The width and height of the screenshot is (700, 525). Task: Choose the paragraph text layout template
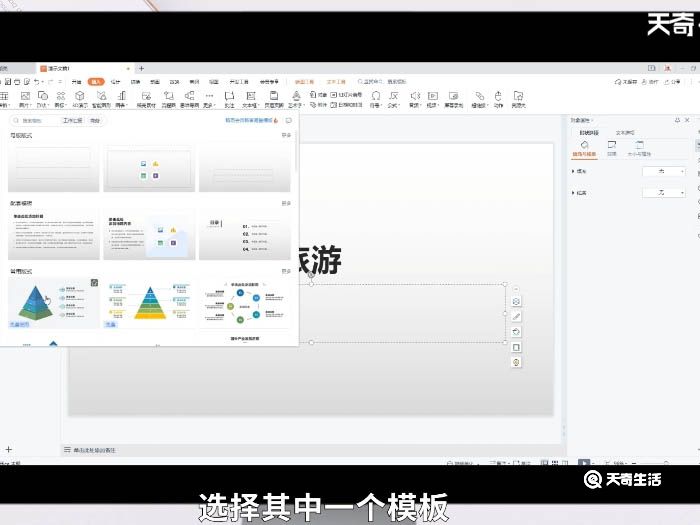(54, 234)
